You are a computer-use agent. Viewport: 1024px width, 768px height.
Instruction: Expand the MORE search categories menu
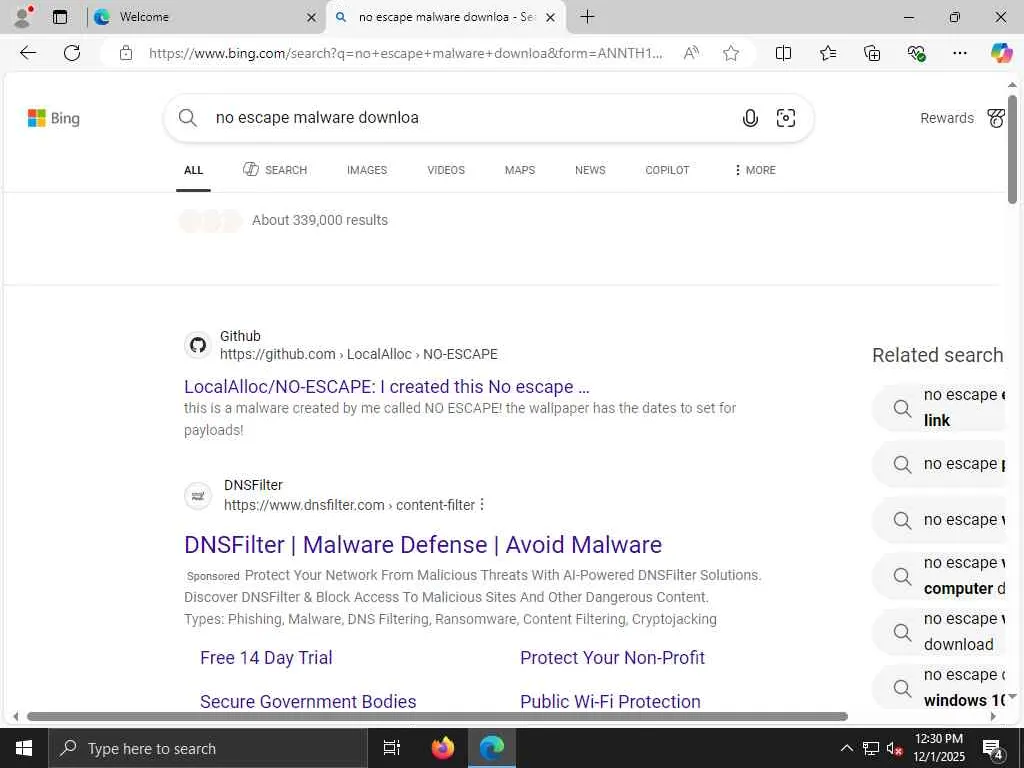click(755, 170)
